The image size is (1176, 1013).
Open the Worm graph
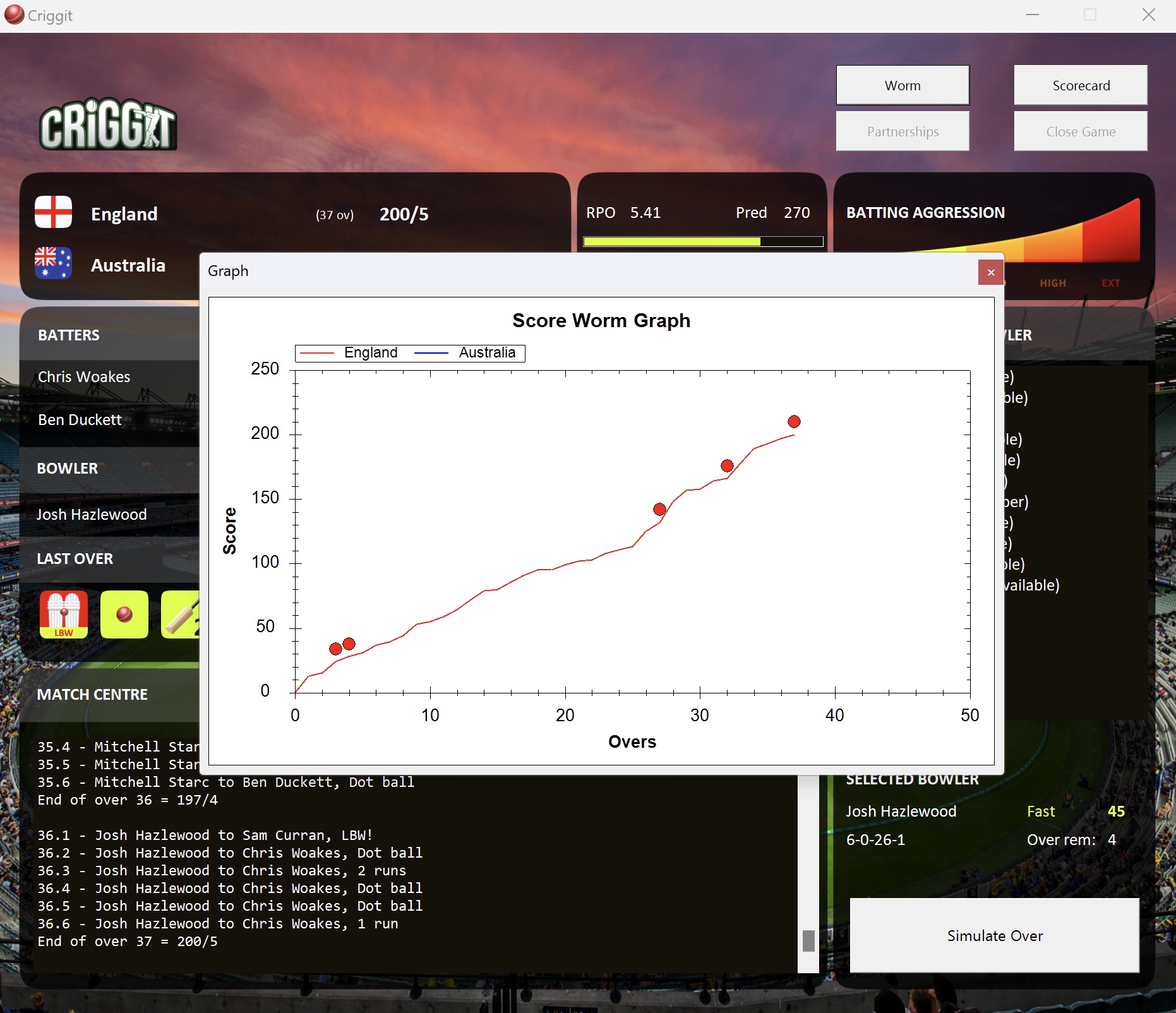[903, 85]
